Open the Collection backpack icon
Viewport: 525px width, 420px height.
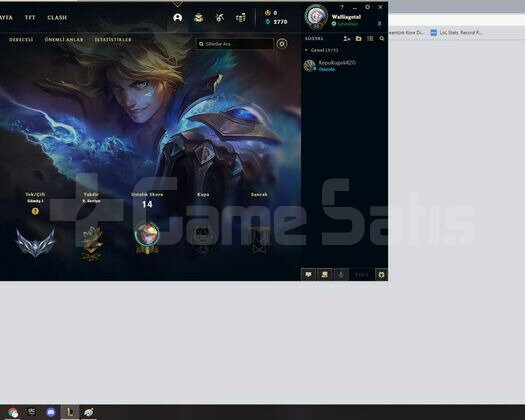pyautogui.click(x=199, y=17)
